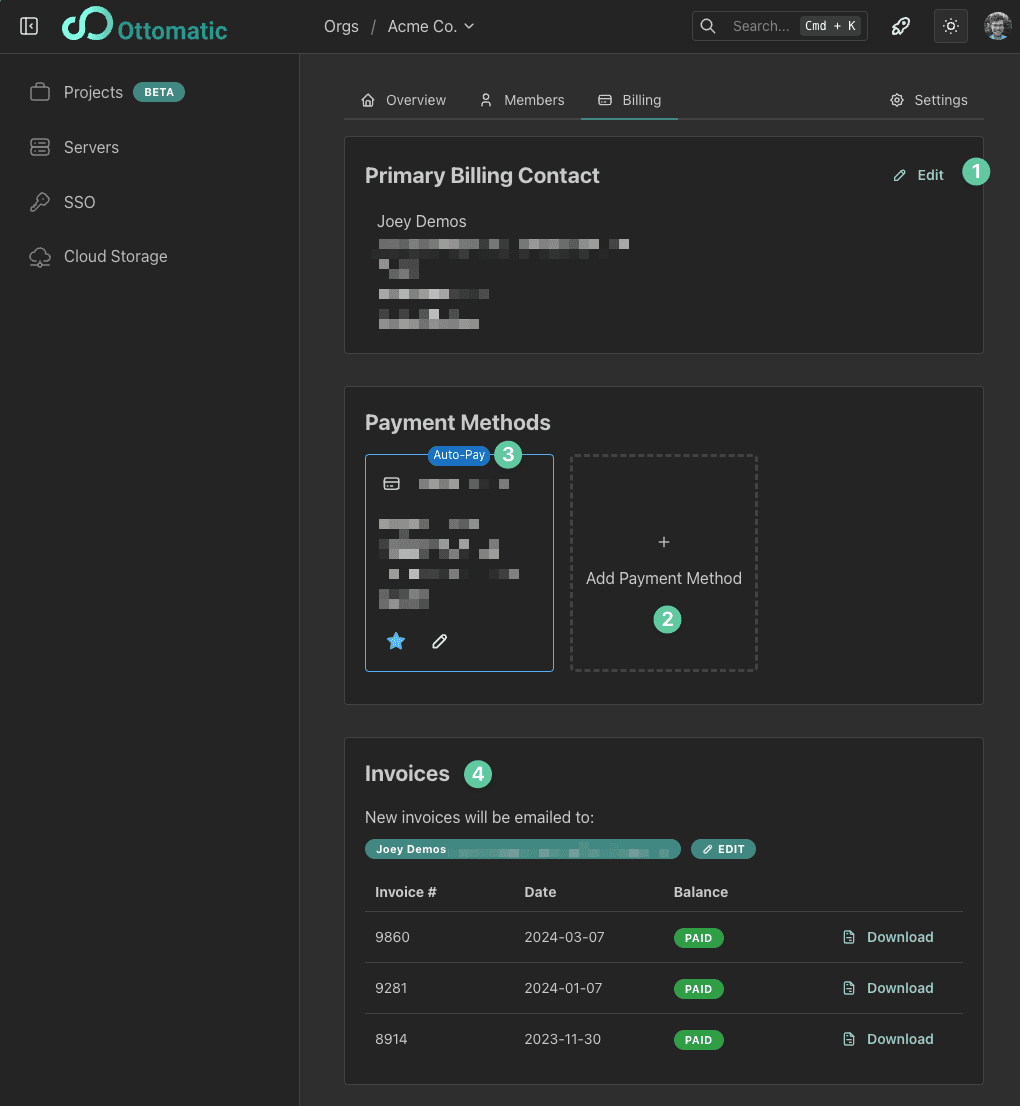
Task: Edit invoice email recipients
Action: click(723, 849)
